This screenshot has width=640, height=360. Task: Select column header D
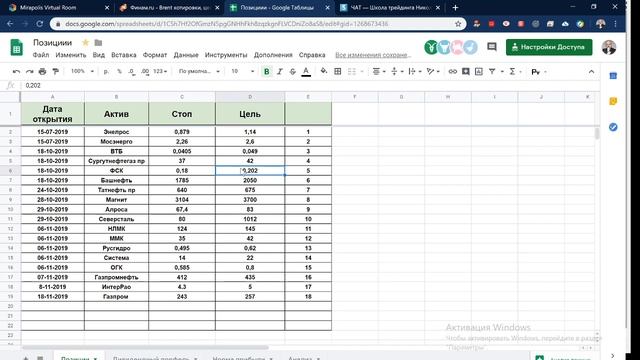[250, 97]
